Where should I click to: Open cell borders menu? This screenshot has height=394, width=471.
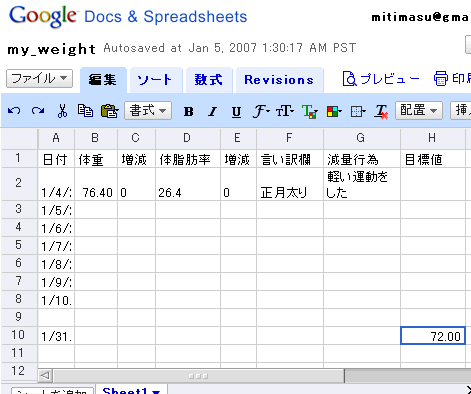click(358, 112)
